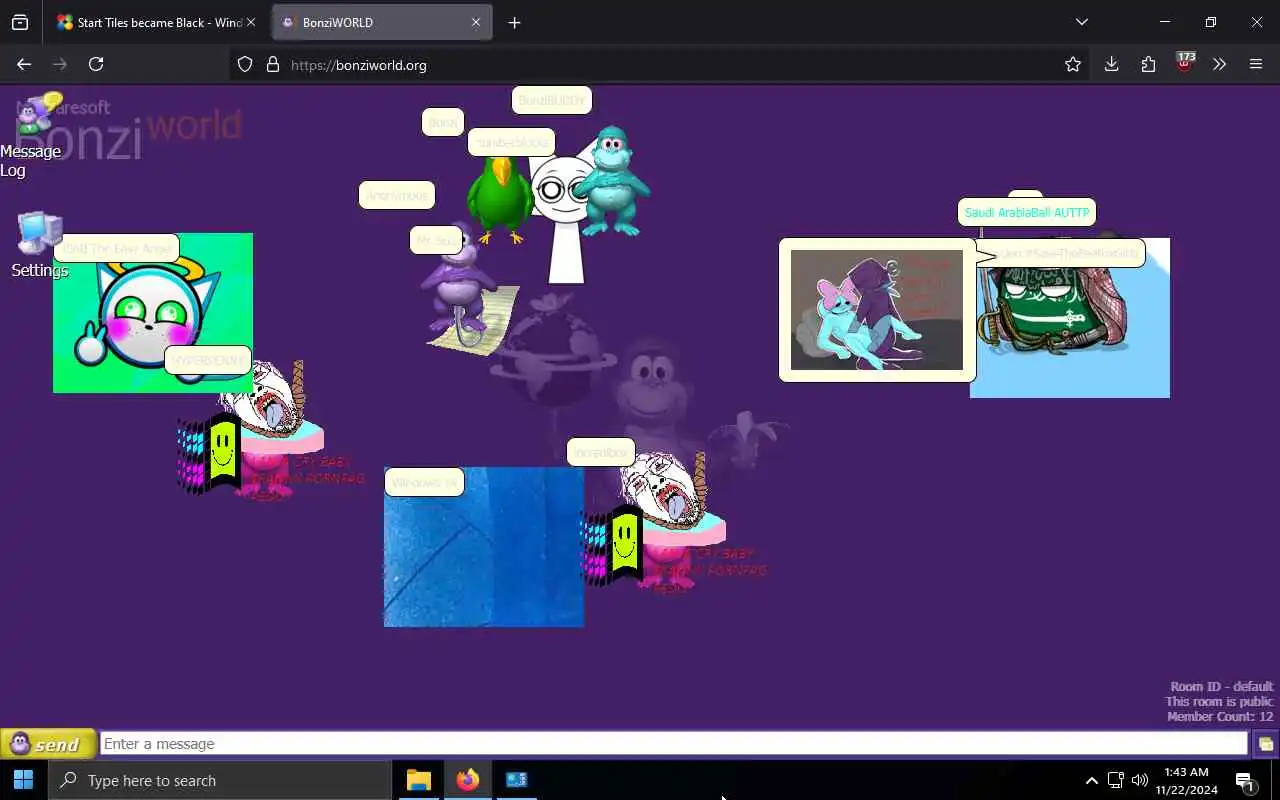
Task: Click the 'Bonzi' name tag
Action: [443, 122]
